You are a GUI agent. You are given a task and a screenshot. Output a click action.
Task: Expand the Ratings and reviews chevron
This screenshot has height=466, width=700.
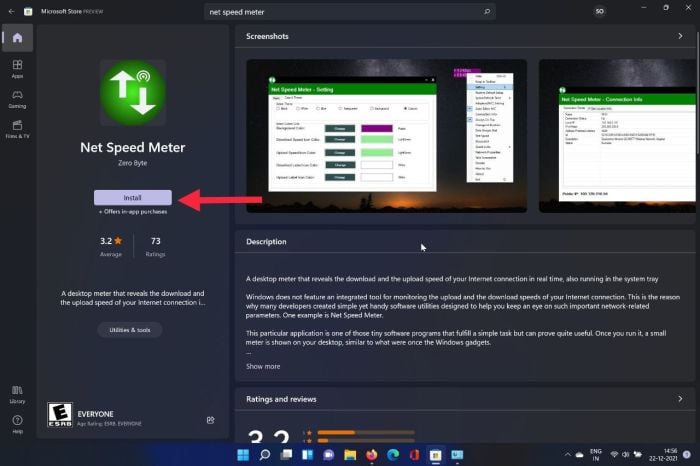coord(680,399)
